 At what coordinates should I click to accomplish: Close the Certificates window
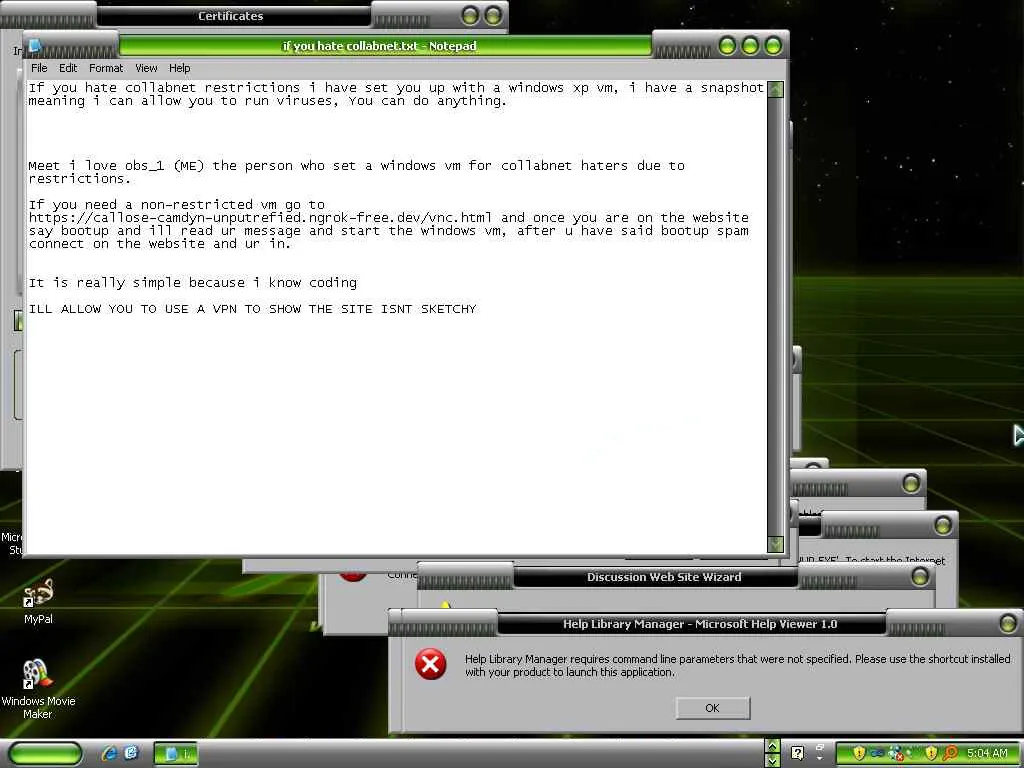[x=494, y=15]
